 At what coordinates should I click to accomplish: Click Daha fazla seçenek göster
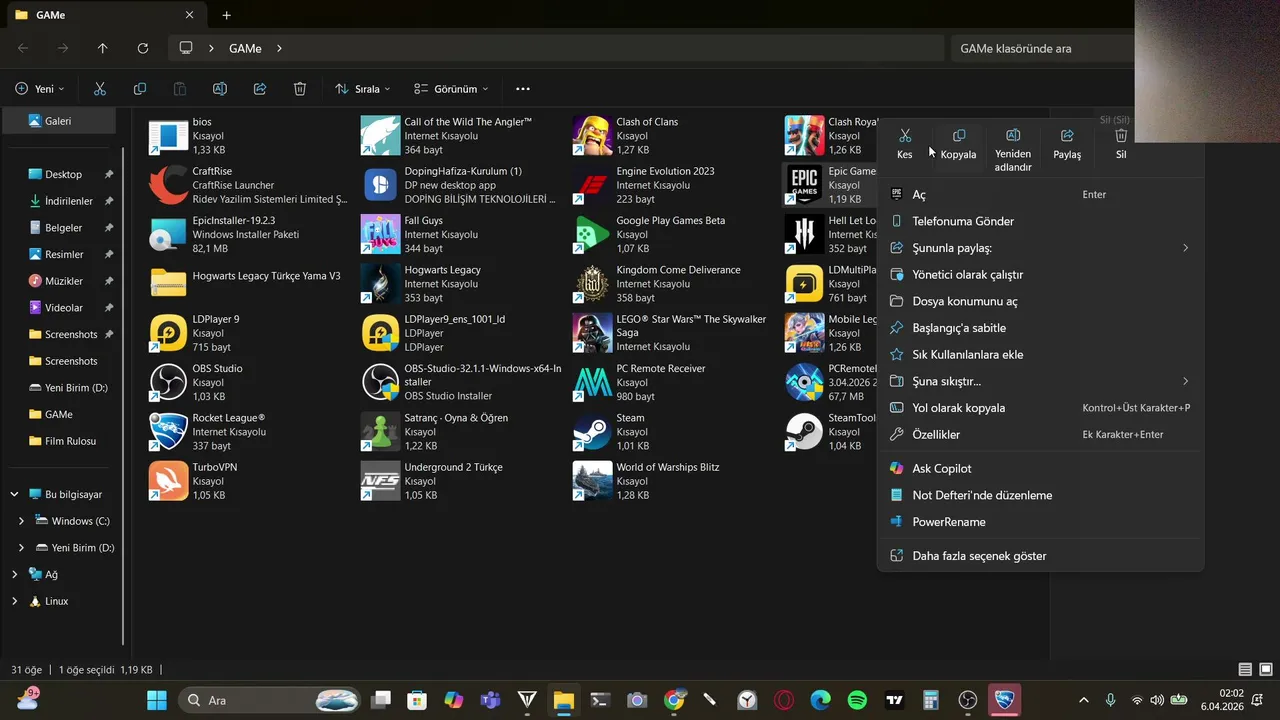tap(1040, 556)
